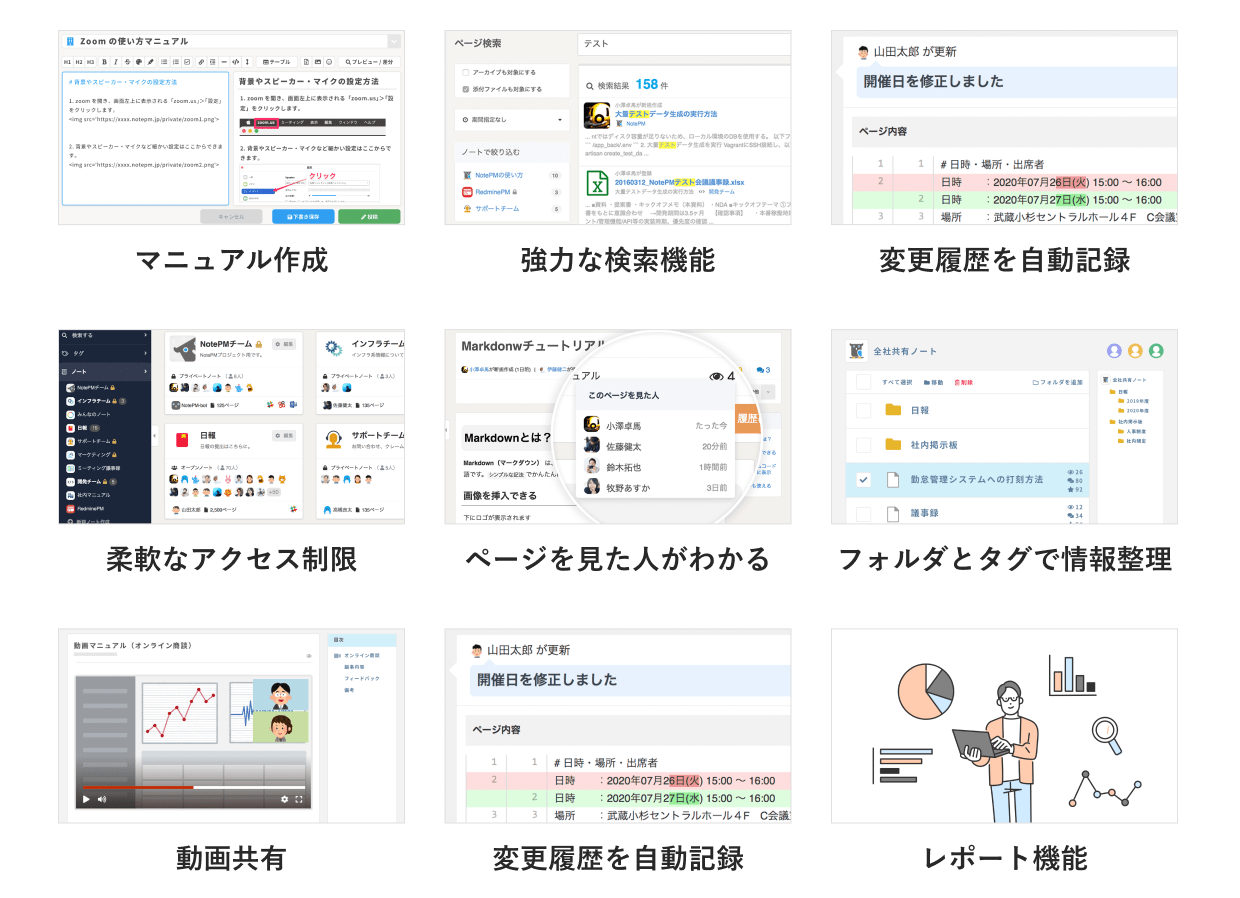Click the eye icon showing page viewers
The width and height of the screenshot is (1240, 898).
coord(716,377)
